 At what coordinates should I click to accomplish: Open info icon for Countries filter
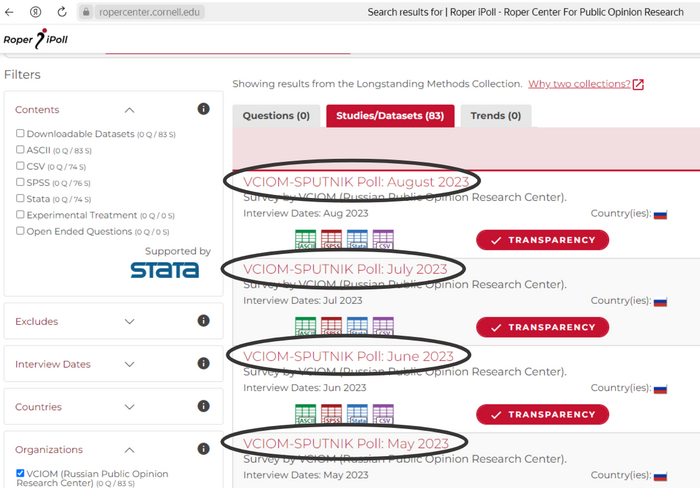tap(203, 406)
